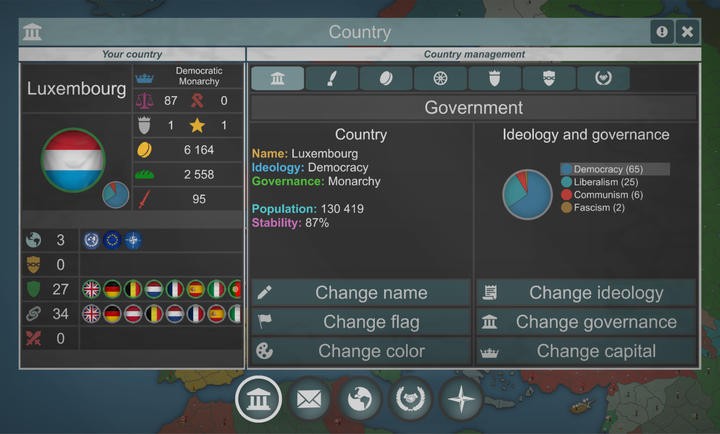
Task: Click the Change governance button
Action: tap(586, 322)
